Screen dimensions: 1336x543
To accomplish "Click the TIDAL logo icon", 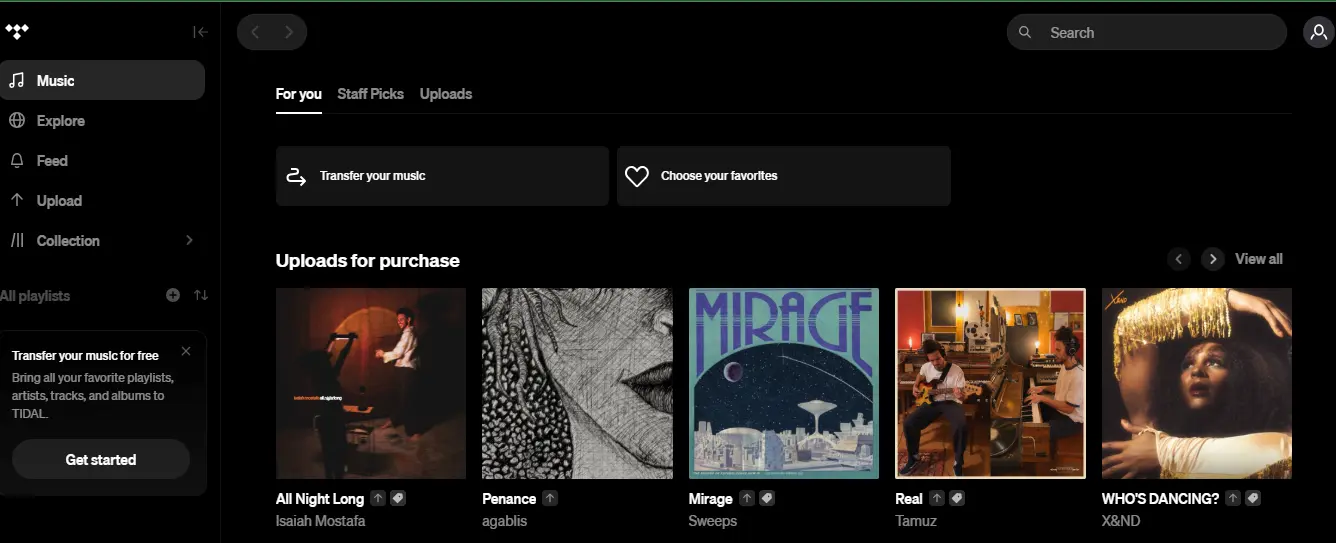I will [17, 32].
